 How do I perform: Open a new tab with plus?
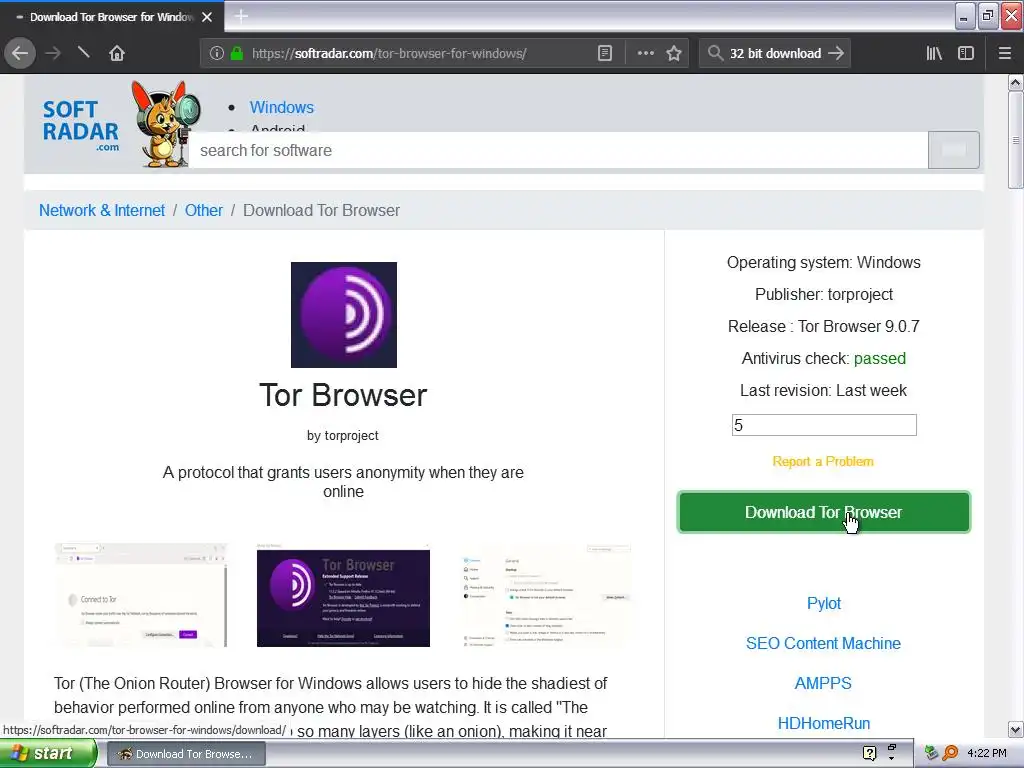[241, 16]
